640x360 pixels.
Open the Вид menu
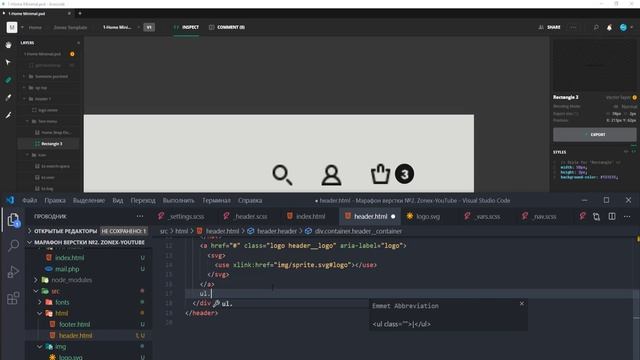click(x=118, y=200)
